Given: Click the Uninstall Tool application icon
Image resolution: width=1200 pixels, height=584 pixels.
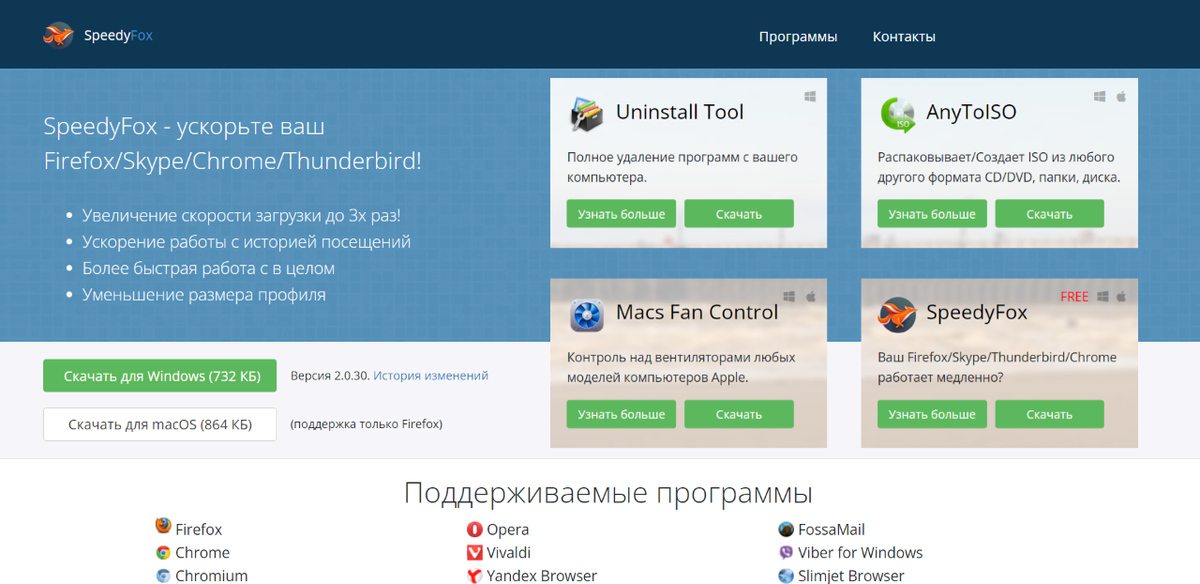Looking at the screenshot, I should 587,113.
